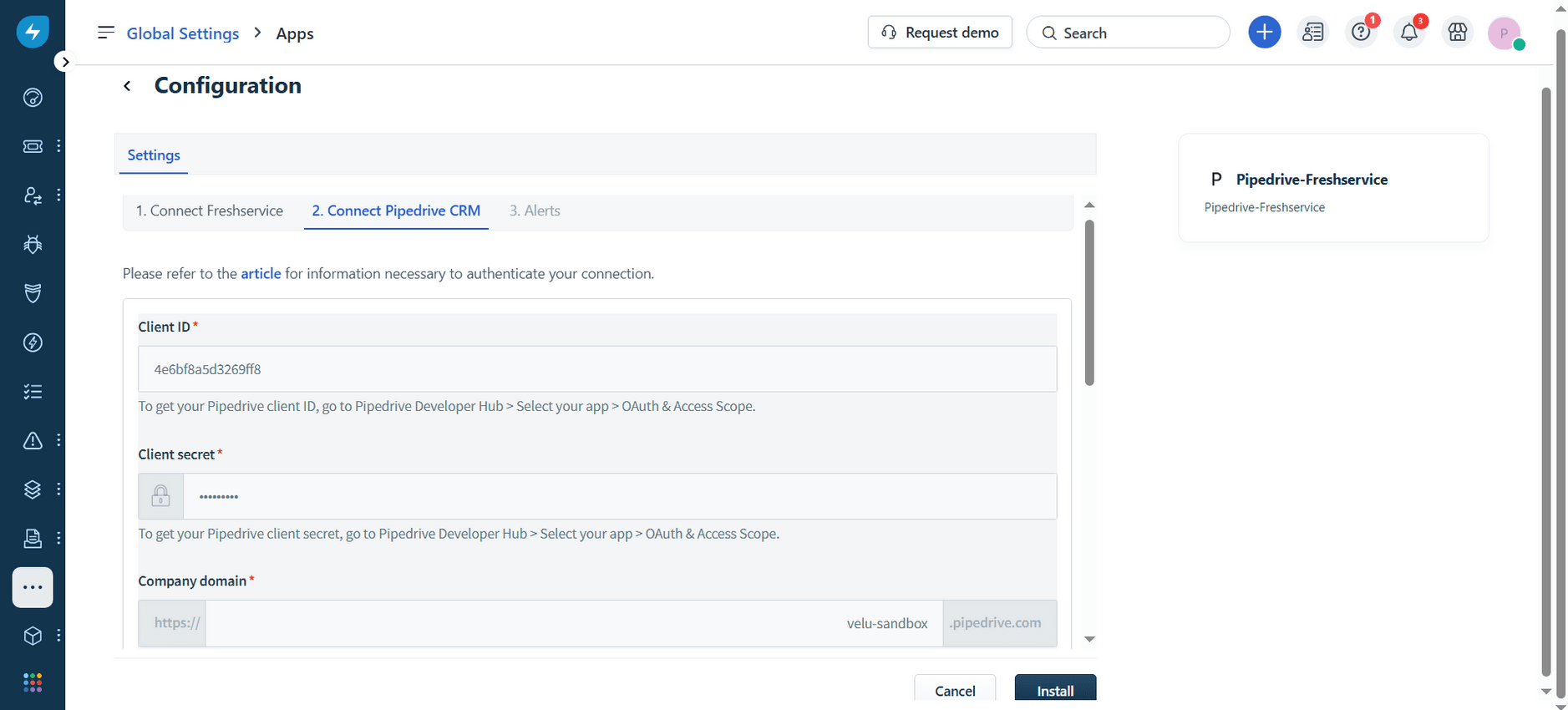
Task: Open the person-with-arrows icon in sidebar
Action: pos(33,195)
